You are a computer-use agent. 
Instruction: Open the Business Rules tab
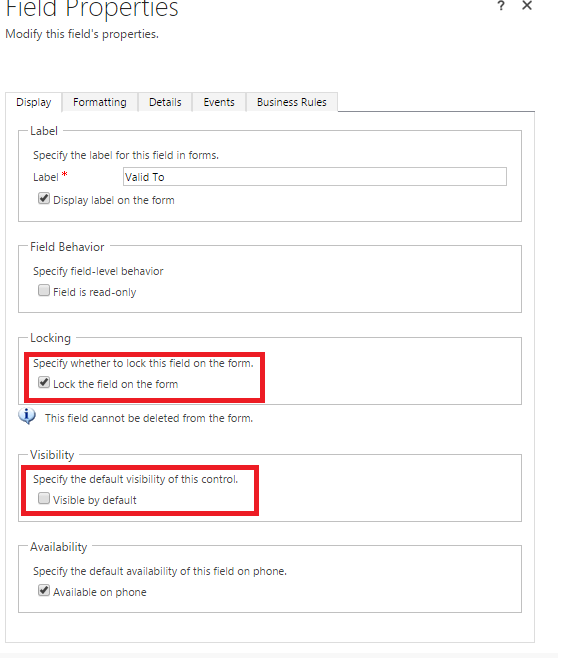click(292, 102)
